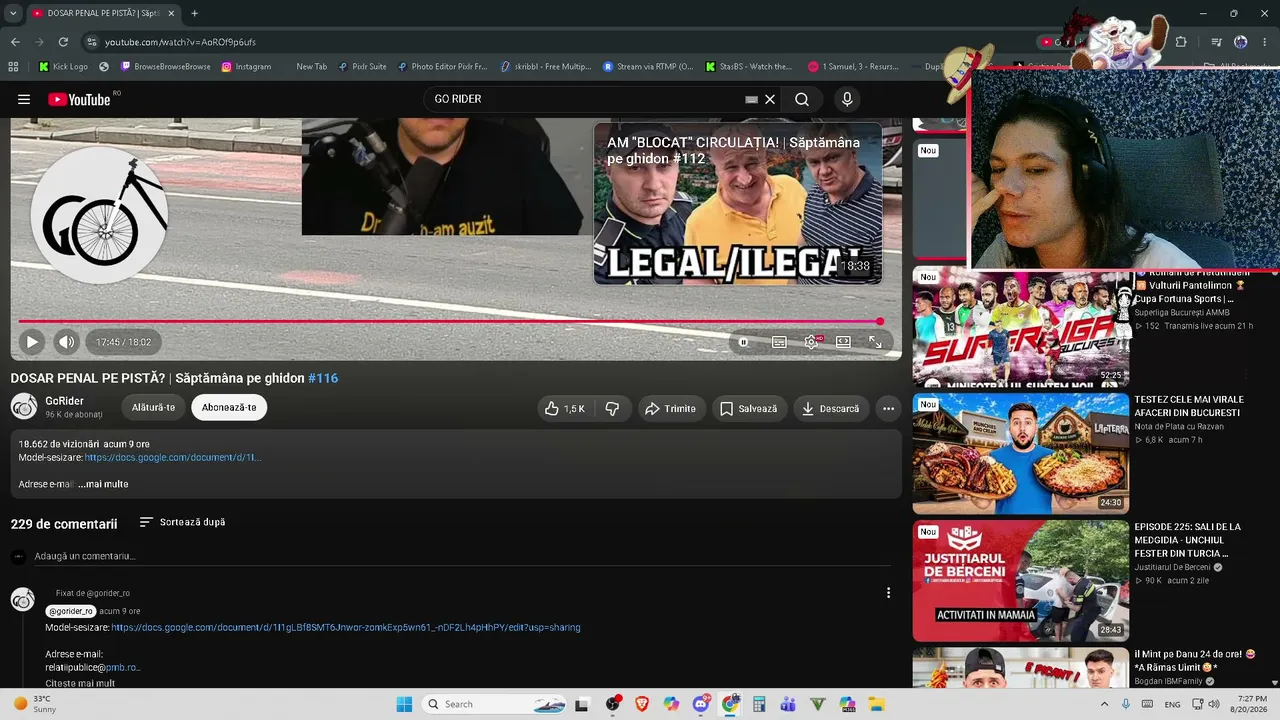The image size is (1280, 720).
Task: Open Windows Start menu
Action: [405, 704]
